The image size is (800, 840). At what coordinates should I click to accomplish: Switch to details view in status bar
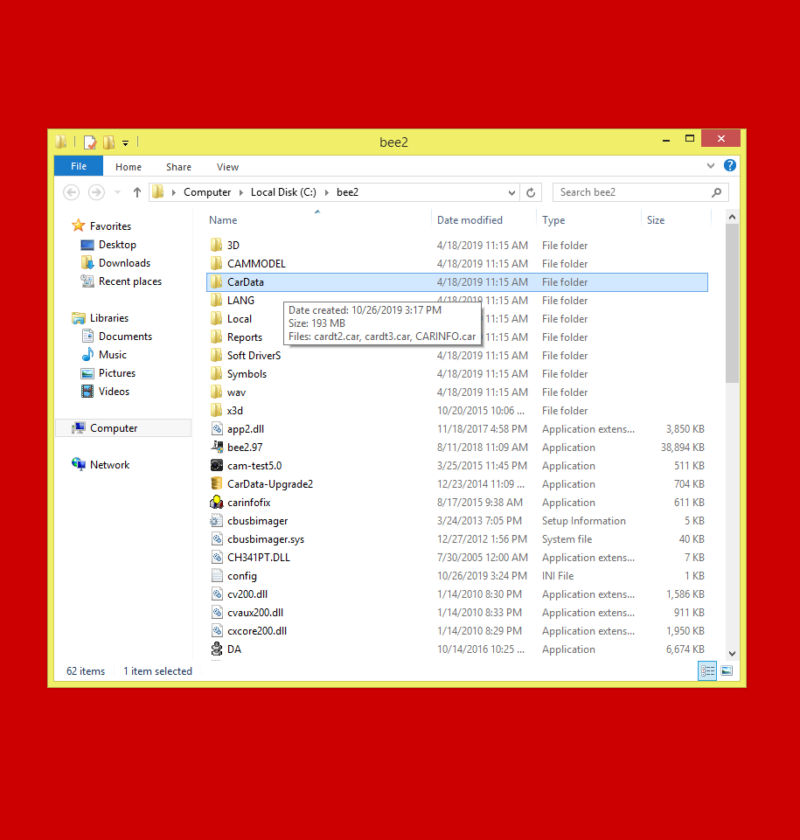tap(708, 671)
